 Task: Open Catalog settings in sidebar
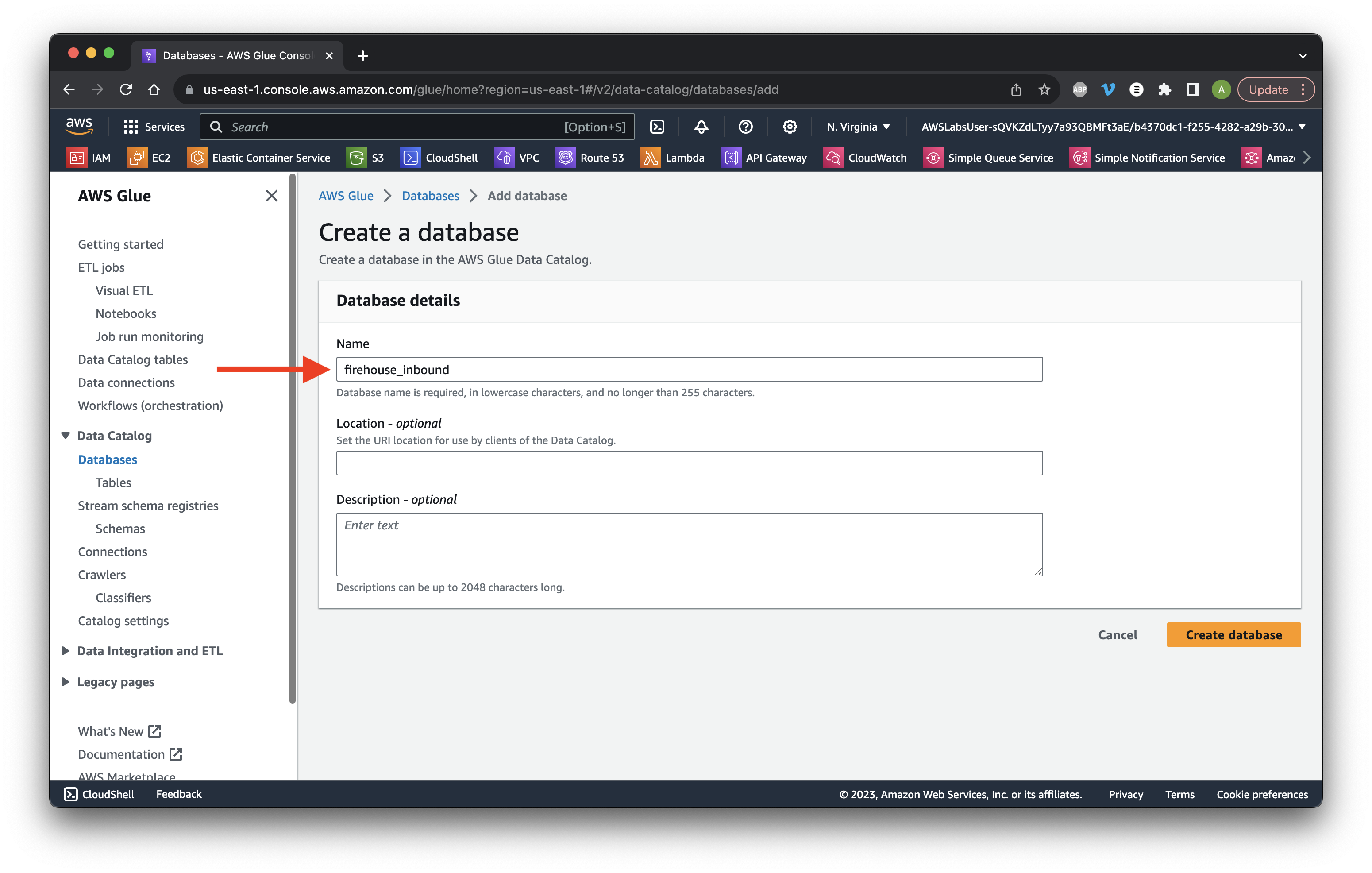coord(123,621)
